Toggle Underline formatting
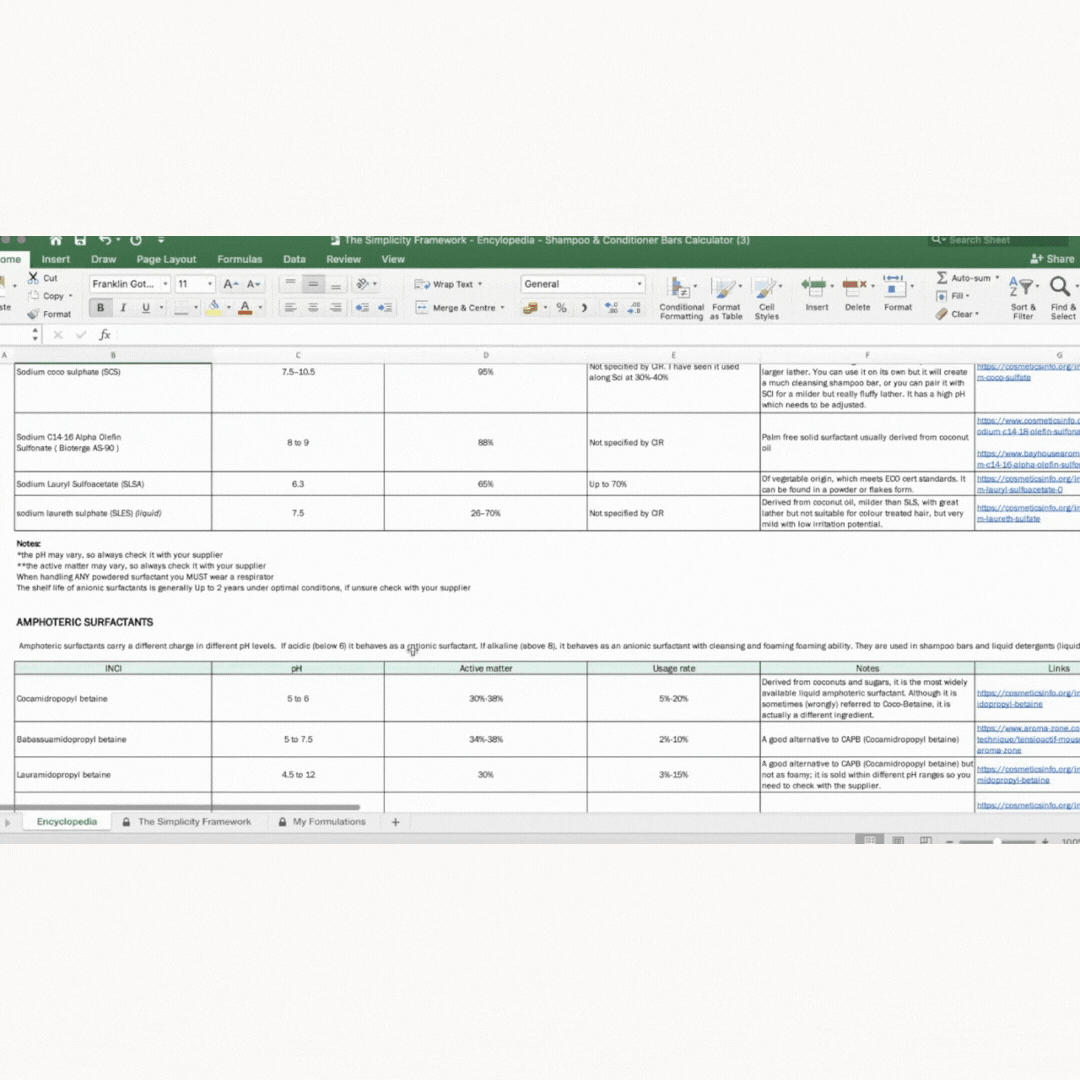The width and height of the screenshot is (1080, 1080). point(145,308)
